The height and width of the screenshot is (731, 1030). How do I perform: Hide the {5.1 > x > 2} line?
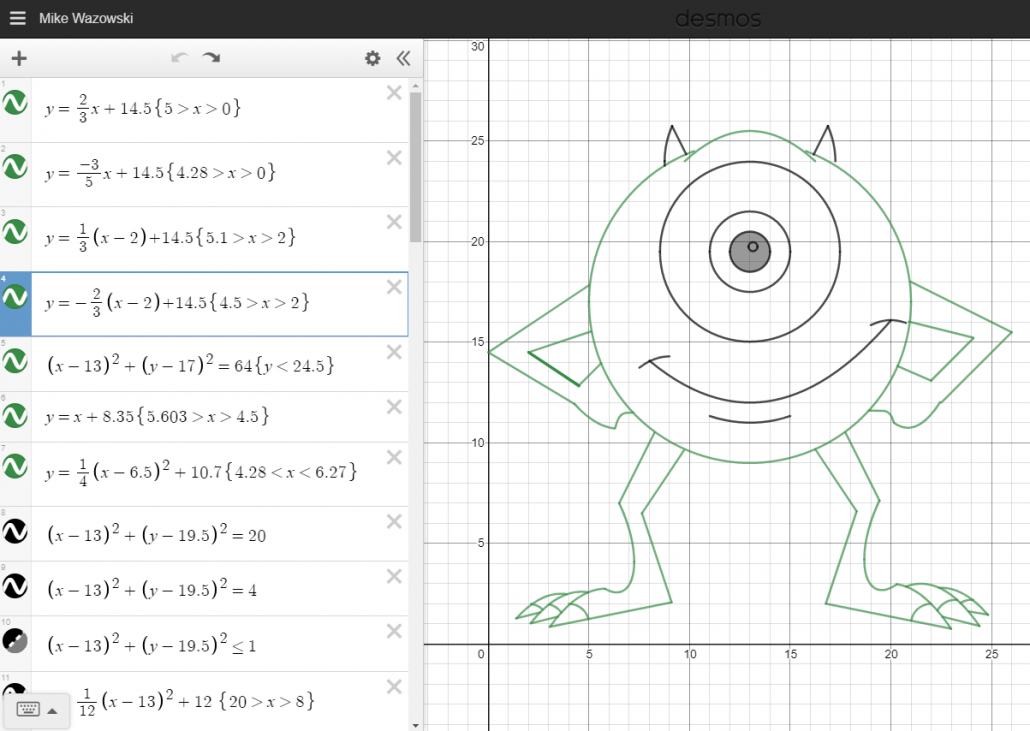pos(15,231)
